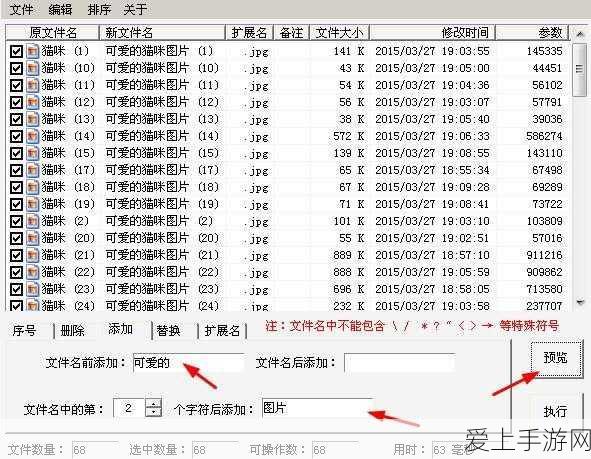Uncheck the checkbox for 猫咪 (10)
The image size is (591, 459).
[16, 69]
